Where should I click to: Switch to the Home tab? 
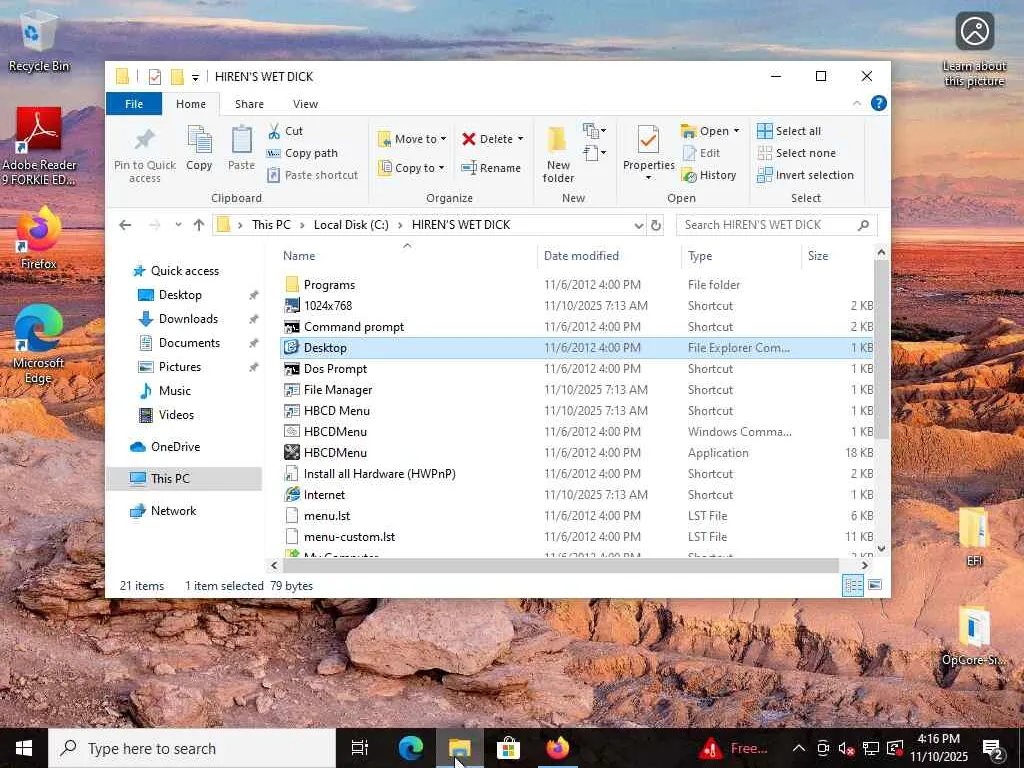[x=191, y=104]
